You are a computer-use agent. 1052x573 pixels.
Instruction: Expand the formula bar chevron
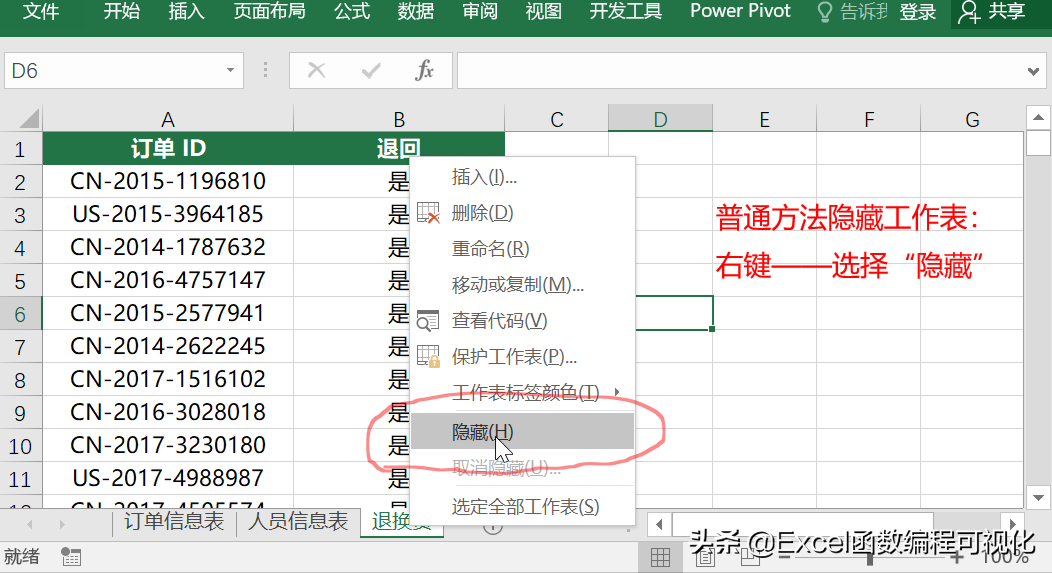click(1033, 71)
